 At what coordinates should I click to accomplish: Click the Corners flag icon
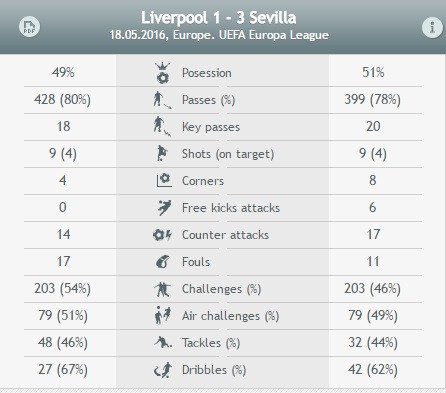164,180
